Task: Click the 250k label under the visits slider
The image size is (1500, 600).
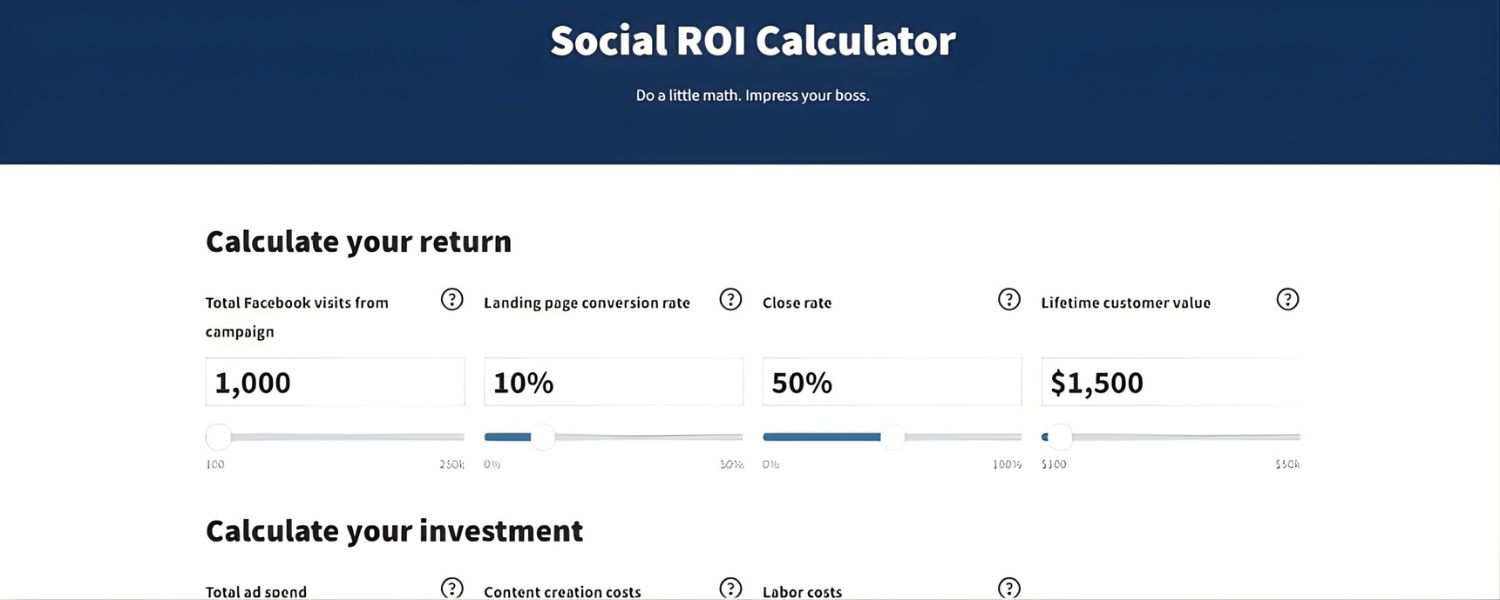Action: pyautogui.click(x=452, y=464)
